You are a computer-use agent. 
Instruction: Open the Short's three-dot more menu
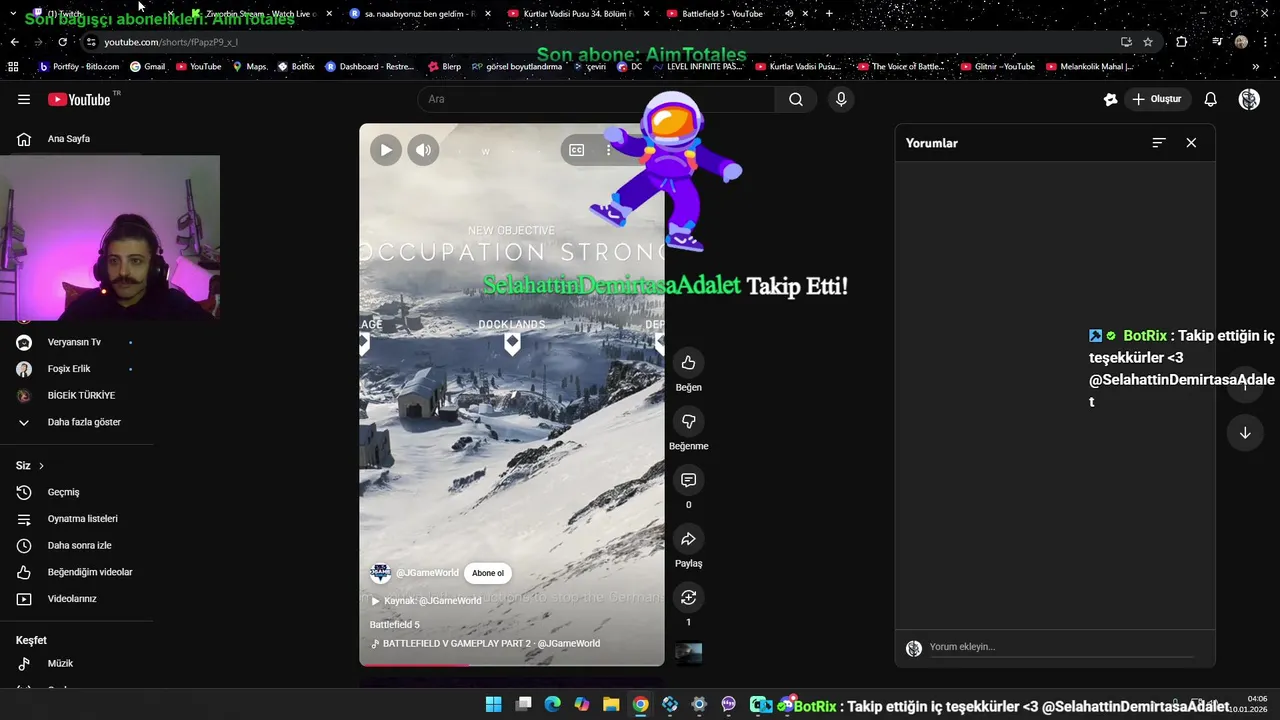click(x=608, y=150)
